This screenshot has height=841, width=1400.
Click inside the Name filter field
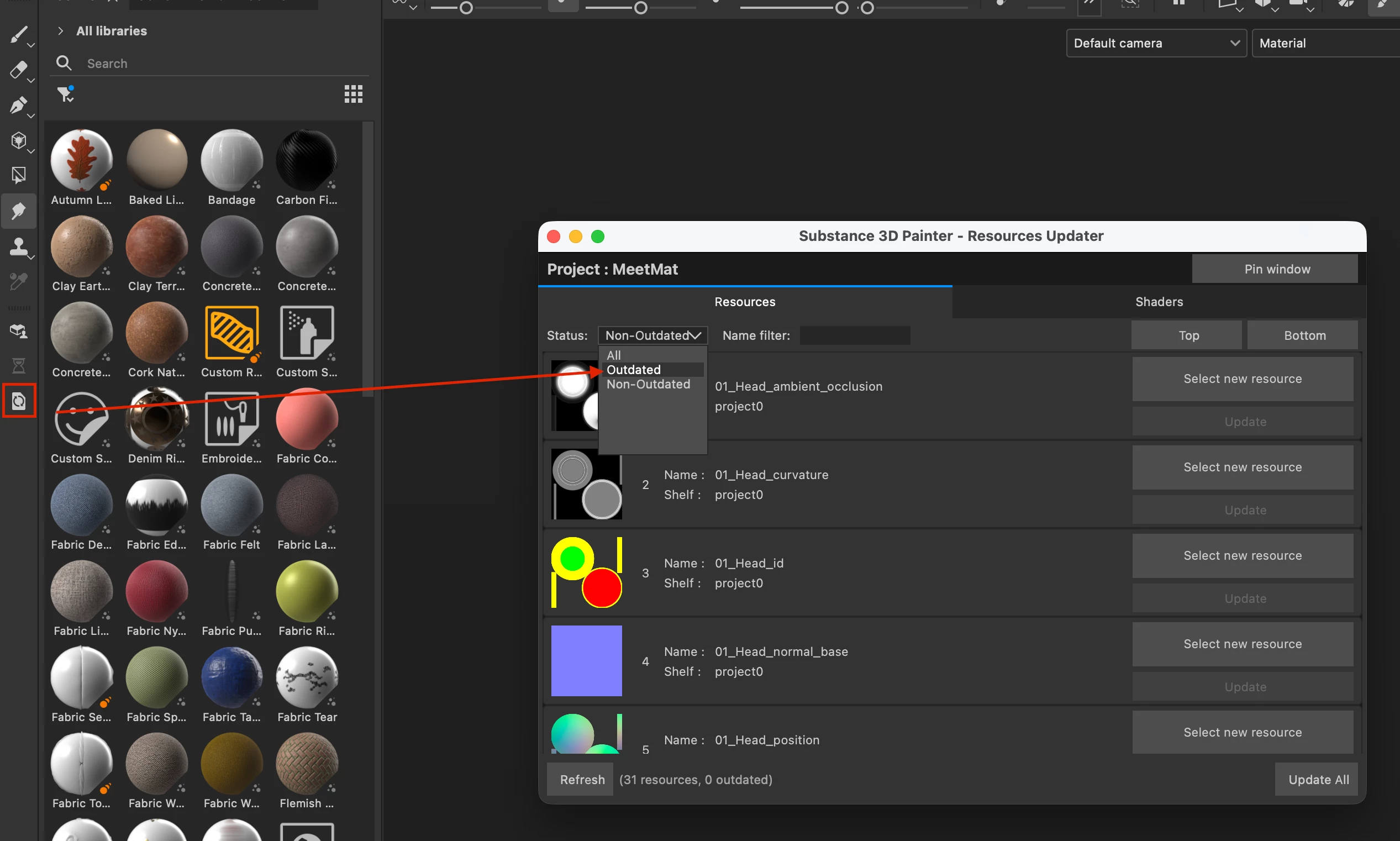pos(855,335)
